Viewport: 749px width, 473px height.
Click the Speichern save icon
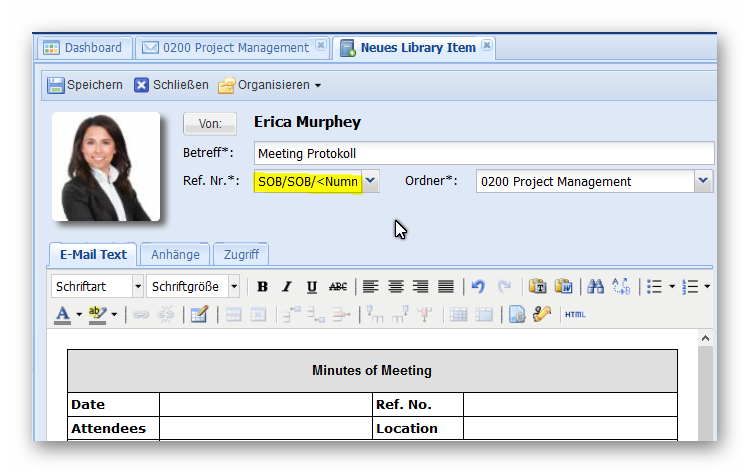(56, 85)
